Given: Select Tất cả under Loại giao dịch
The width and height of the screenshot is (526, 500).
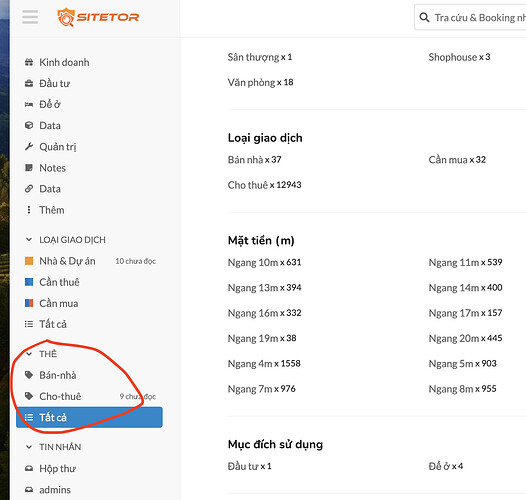Looking at the screenshot, I should tap(53, 324).
